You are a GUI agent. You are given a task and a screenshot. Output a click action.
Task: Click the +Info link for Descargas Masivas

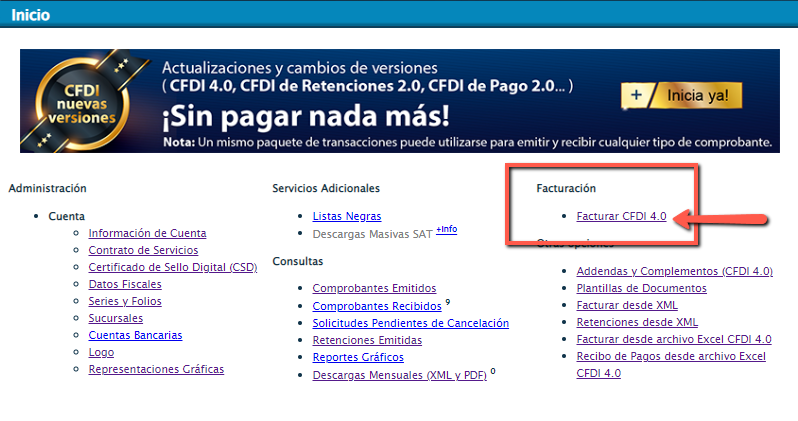point(446,229)
